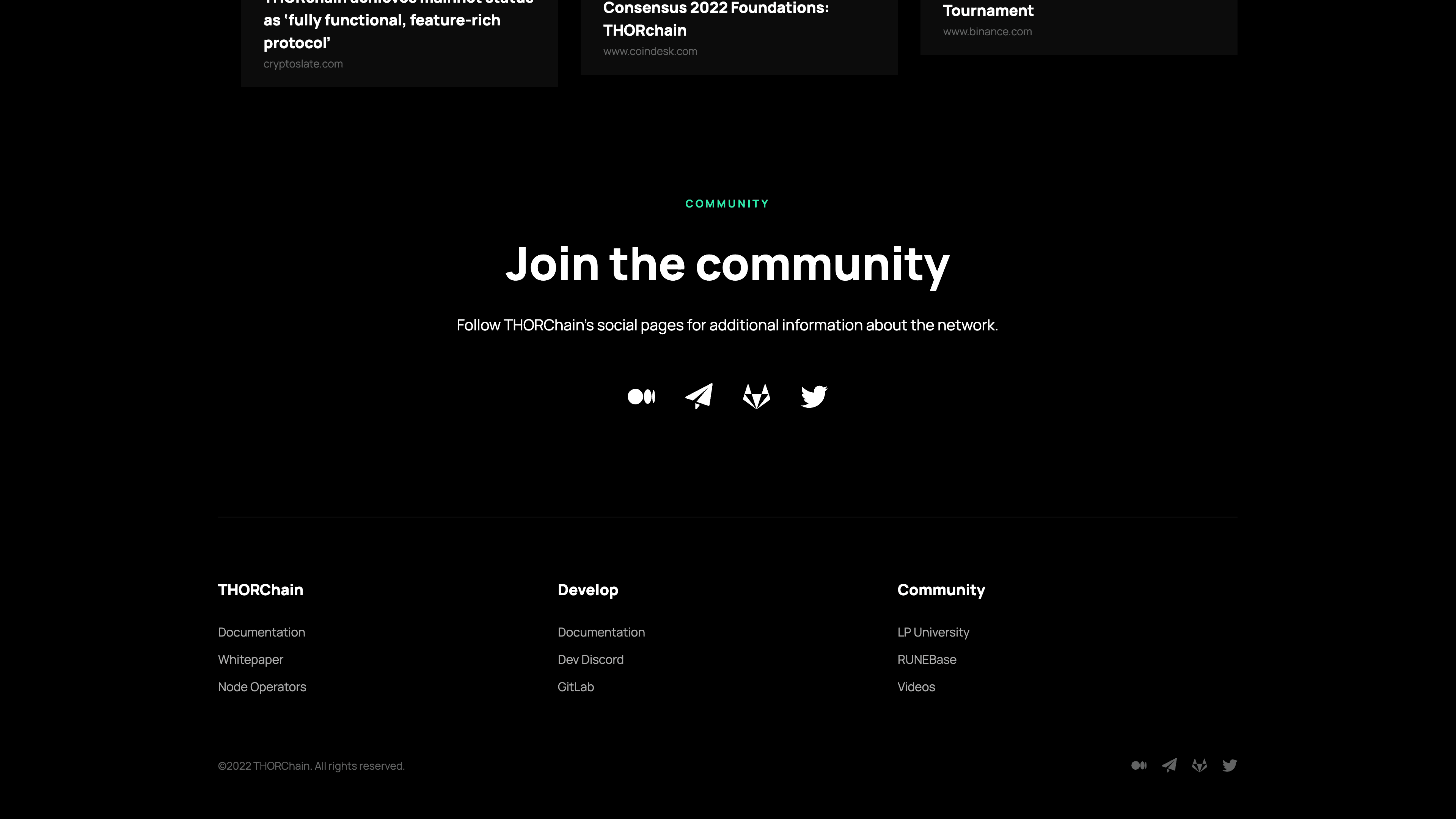Image resolution: width=1456 pixels, height=819 pixels.
Task: Open Documentation link under THORChain
Action: (262, 632)
